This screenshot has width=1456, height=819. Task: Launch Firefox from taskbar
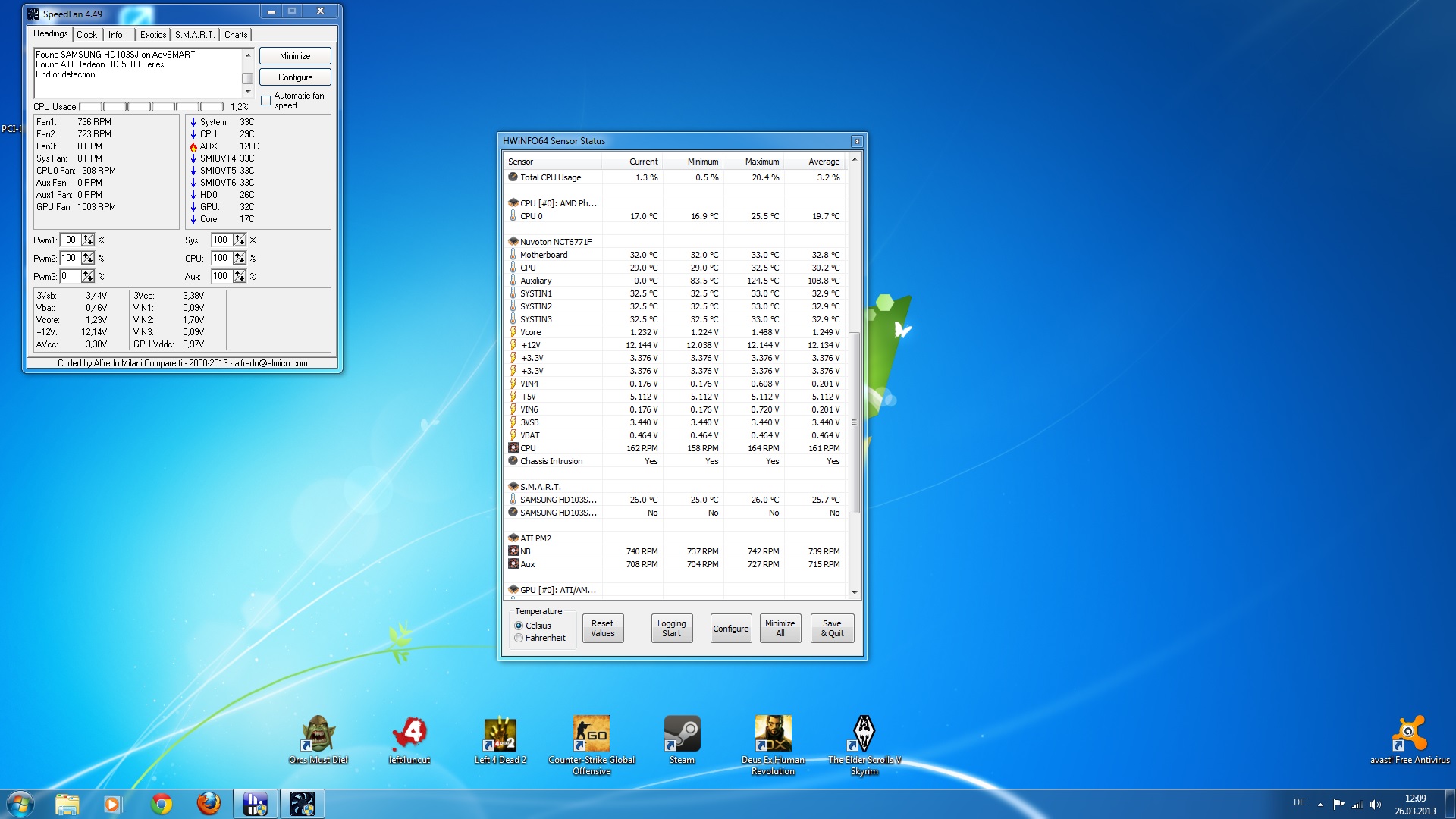click(208, 804)
